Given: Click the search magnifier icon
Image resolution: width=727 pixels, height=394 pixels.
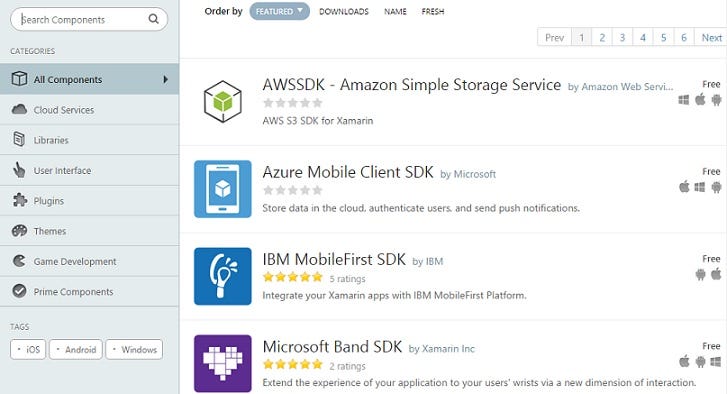Looking at the screenshot, I should click(x=153, y=19).
